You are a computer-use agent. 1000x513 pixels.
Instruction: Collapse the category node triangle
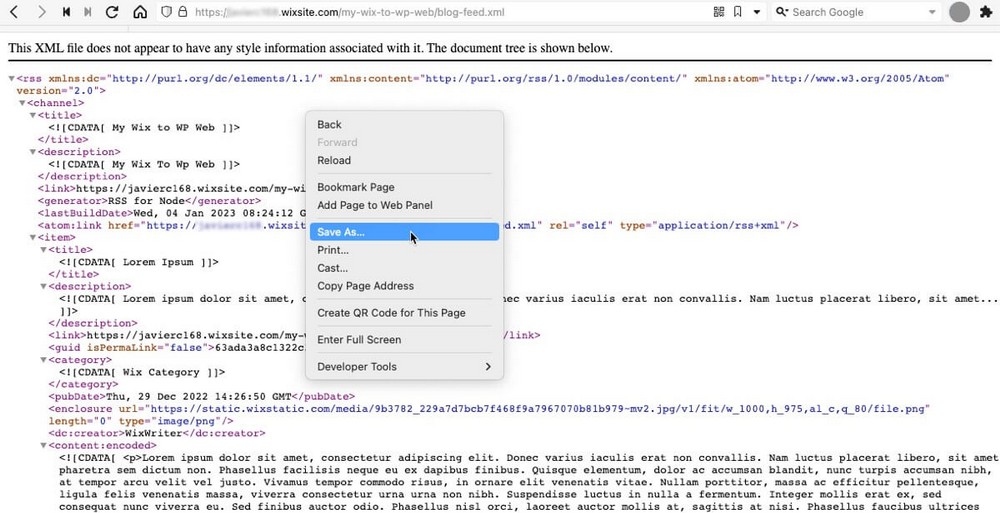point(44,360)
